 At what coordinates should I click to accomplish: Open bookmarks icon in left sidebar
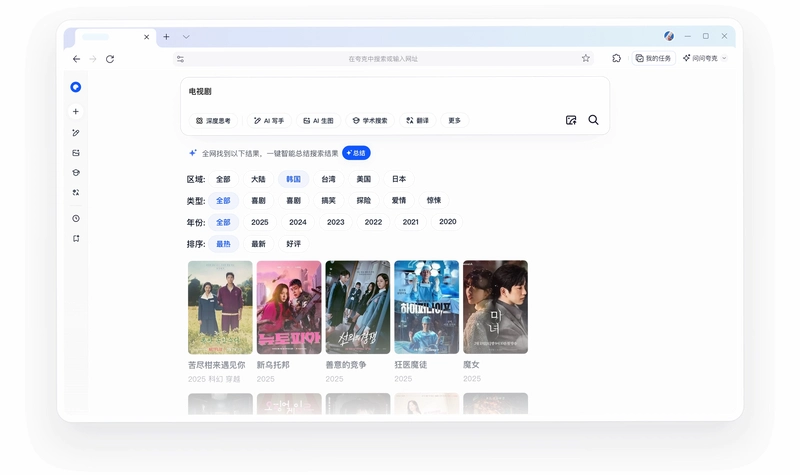pos(76,238)
